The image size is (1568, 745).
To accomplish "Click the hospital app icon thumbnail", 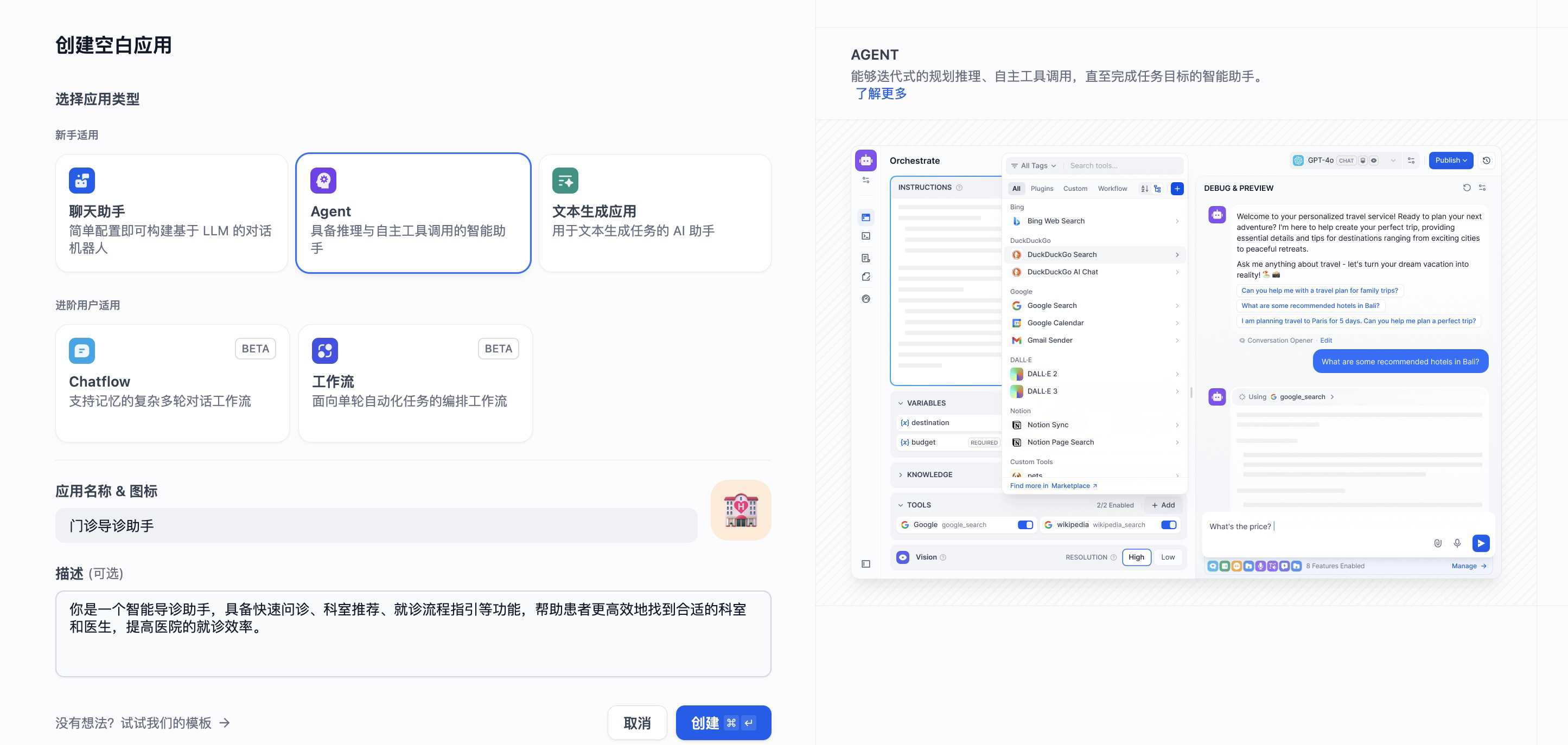I will 740,510.
